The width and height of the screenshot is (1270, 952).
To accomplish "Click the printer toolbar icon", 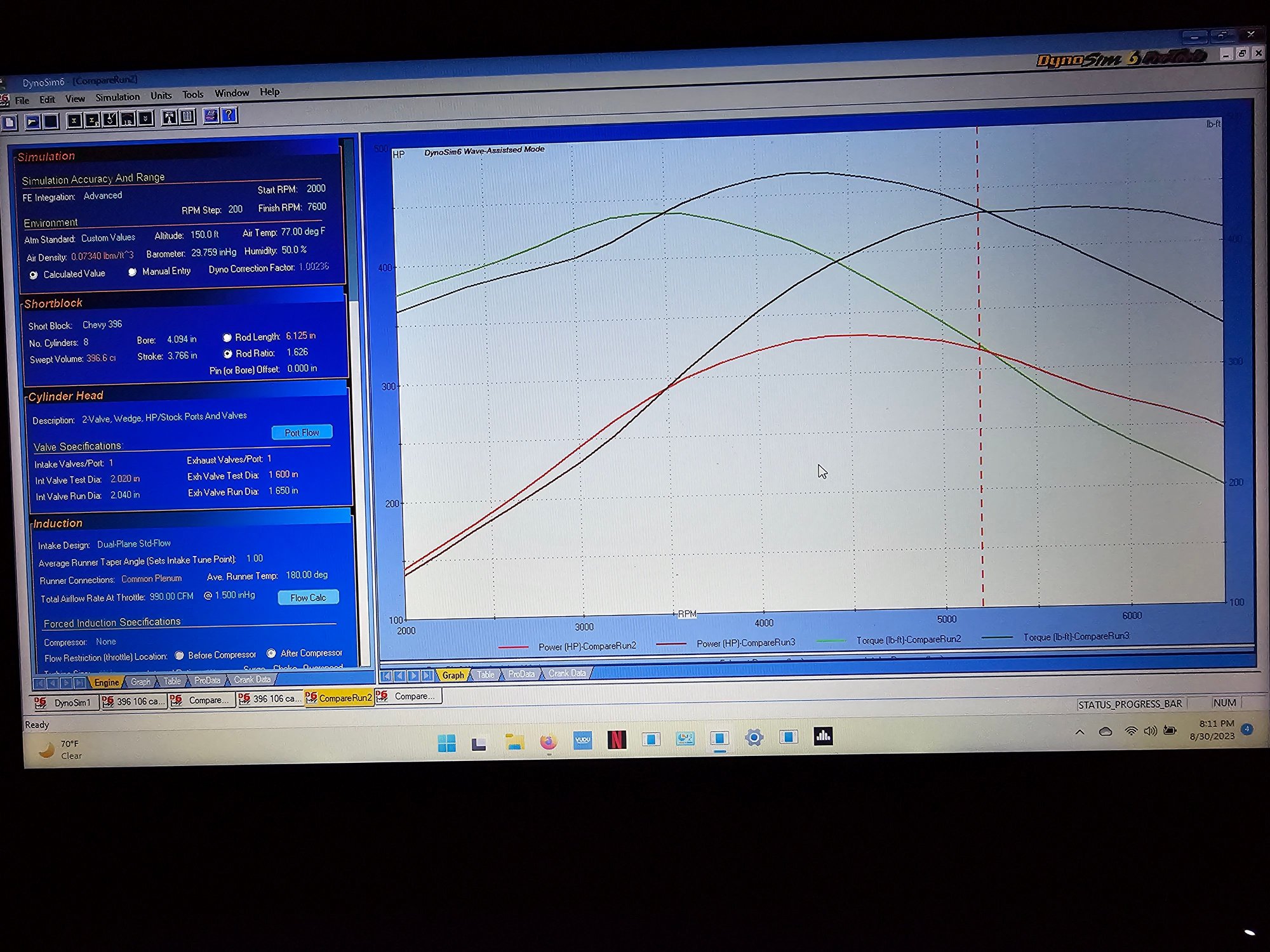I will [211, 116].
